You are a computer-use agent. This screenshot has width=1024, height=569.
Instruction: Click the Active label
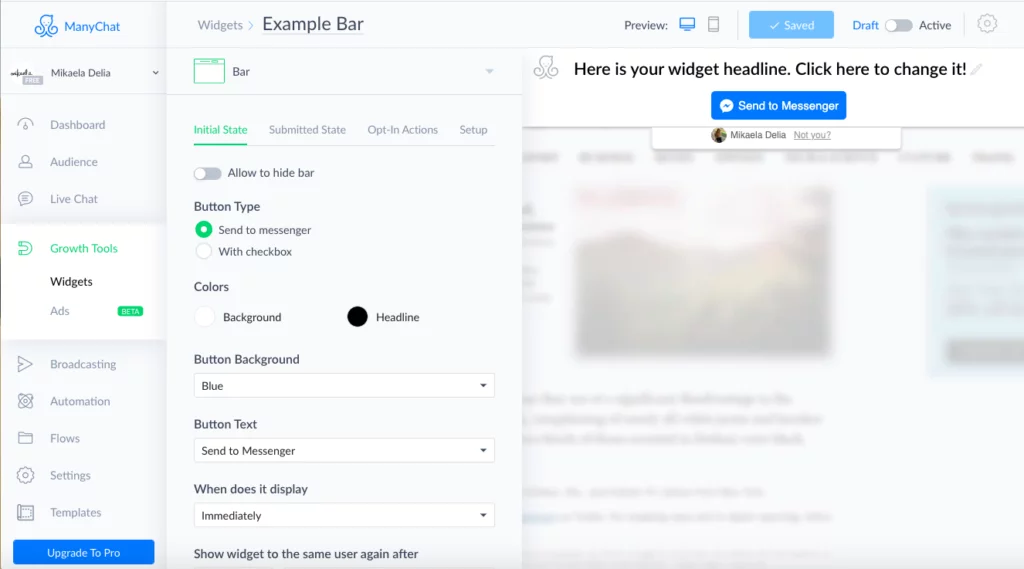click(935, 25)
